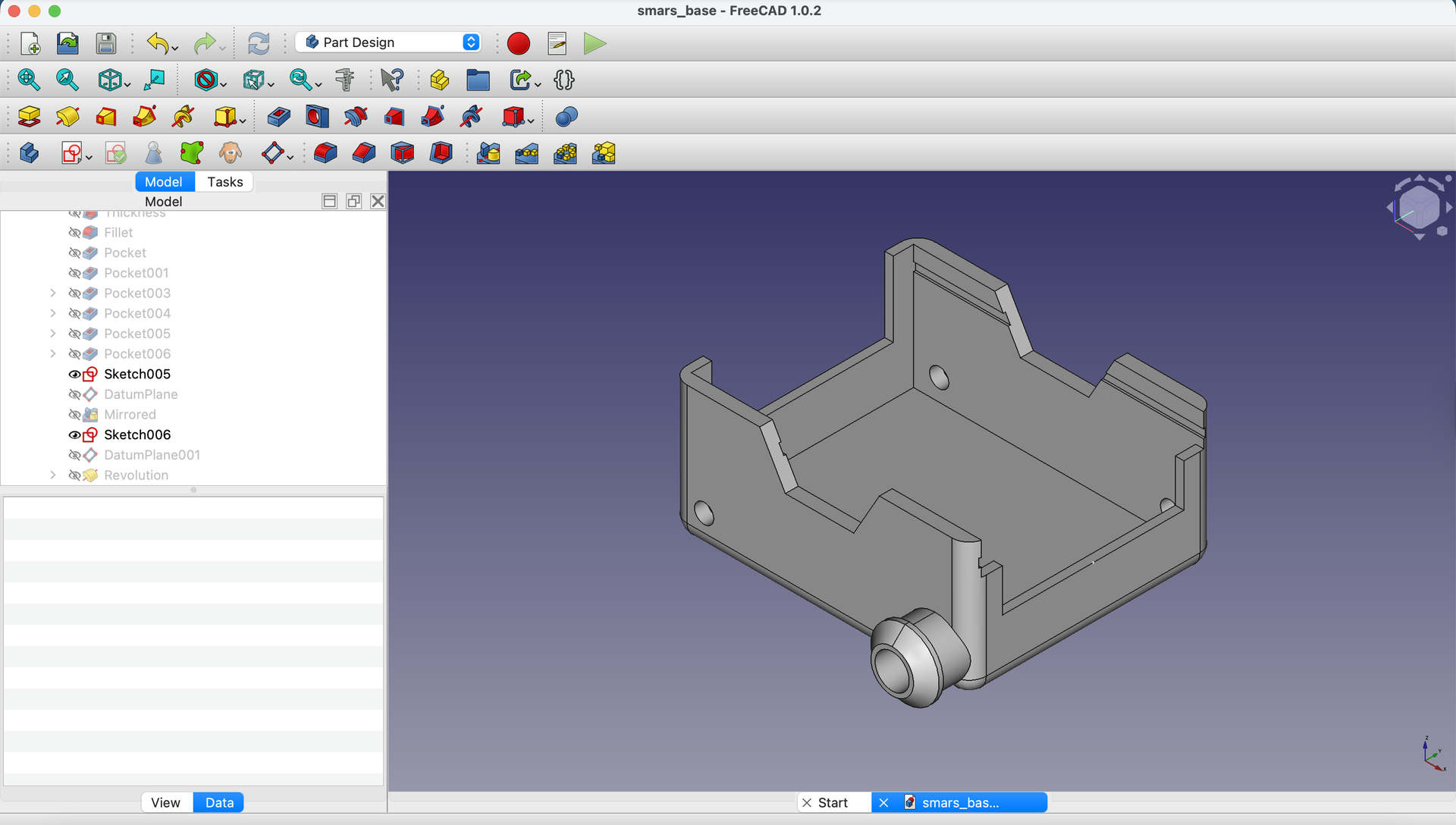The image size is (1456, 825).
Task: Select the Hole tool icon
Action: pyautogui.click(x=317, y=116)
